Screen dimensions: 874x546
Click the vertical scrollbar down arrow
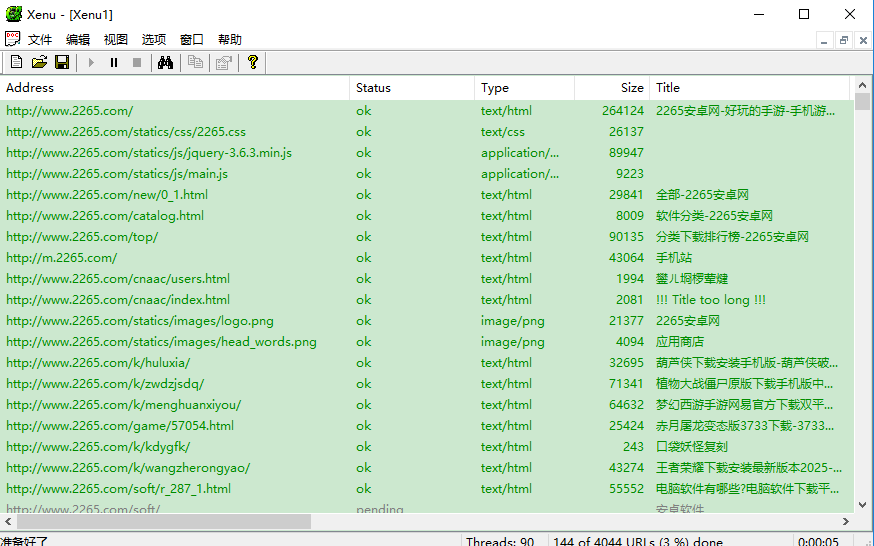pos(865,505)
